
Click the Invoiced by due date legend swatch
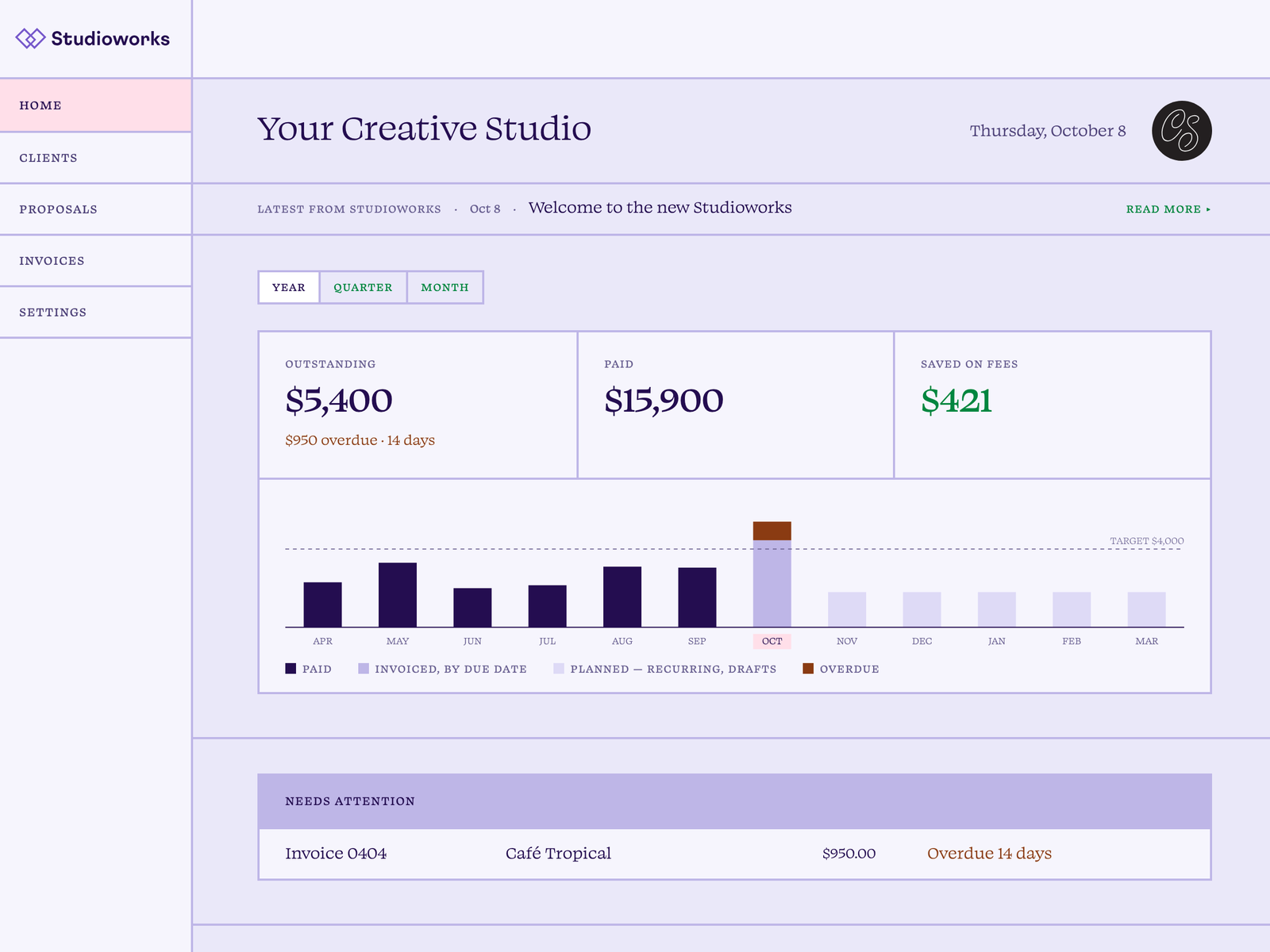click(364, 669)
